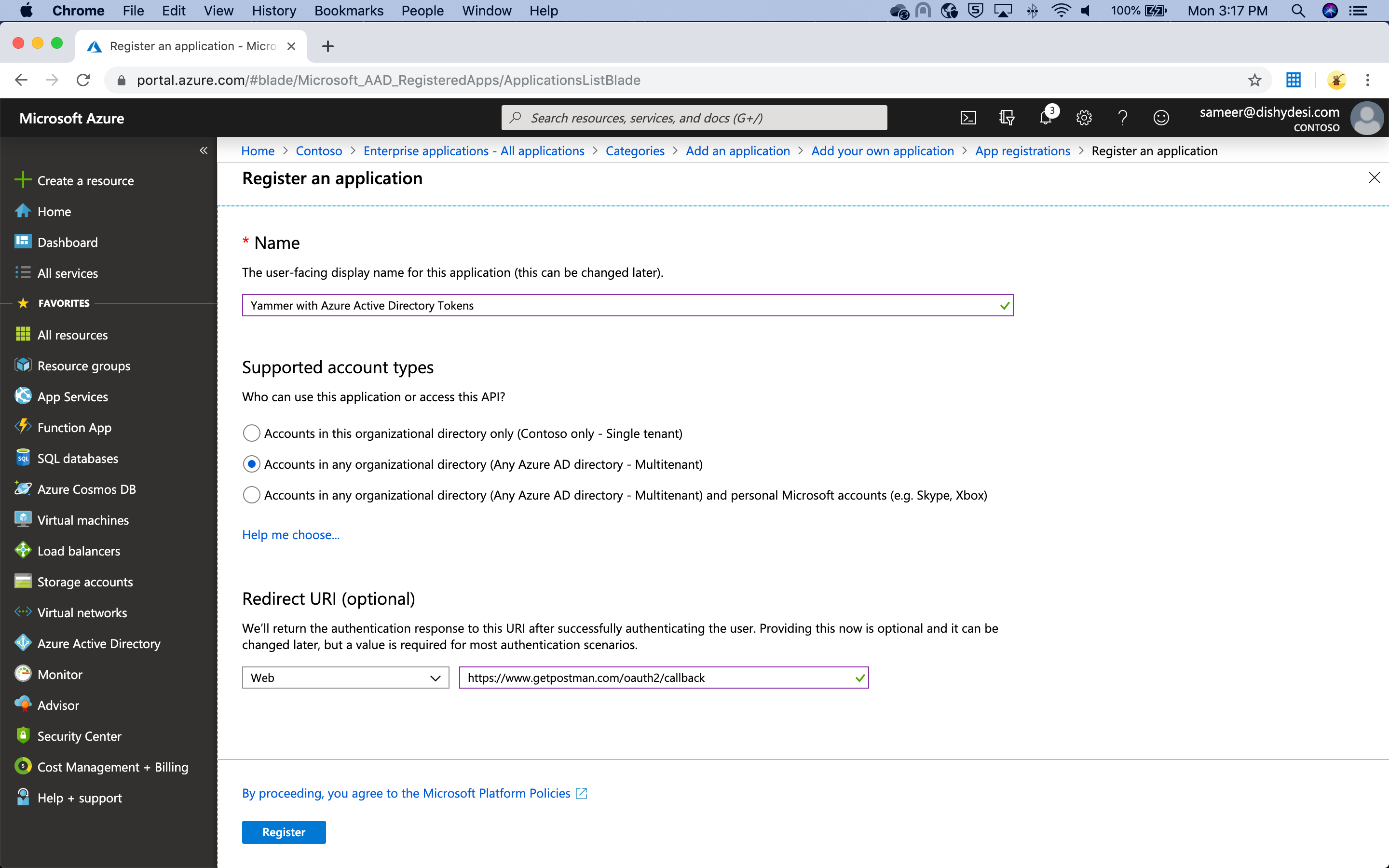Open the Chrome customization menu
Viewport: 1389px width, 868px height.
(1368, 80)
